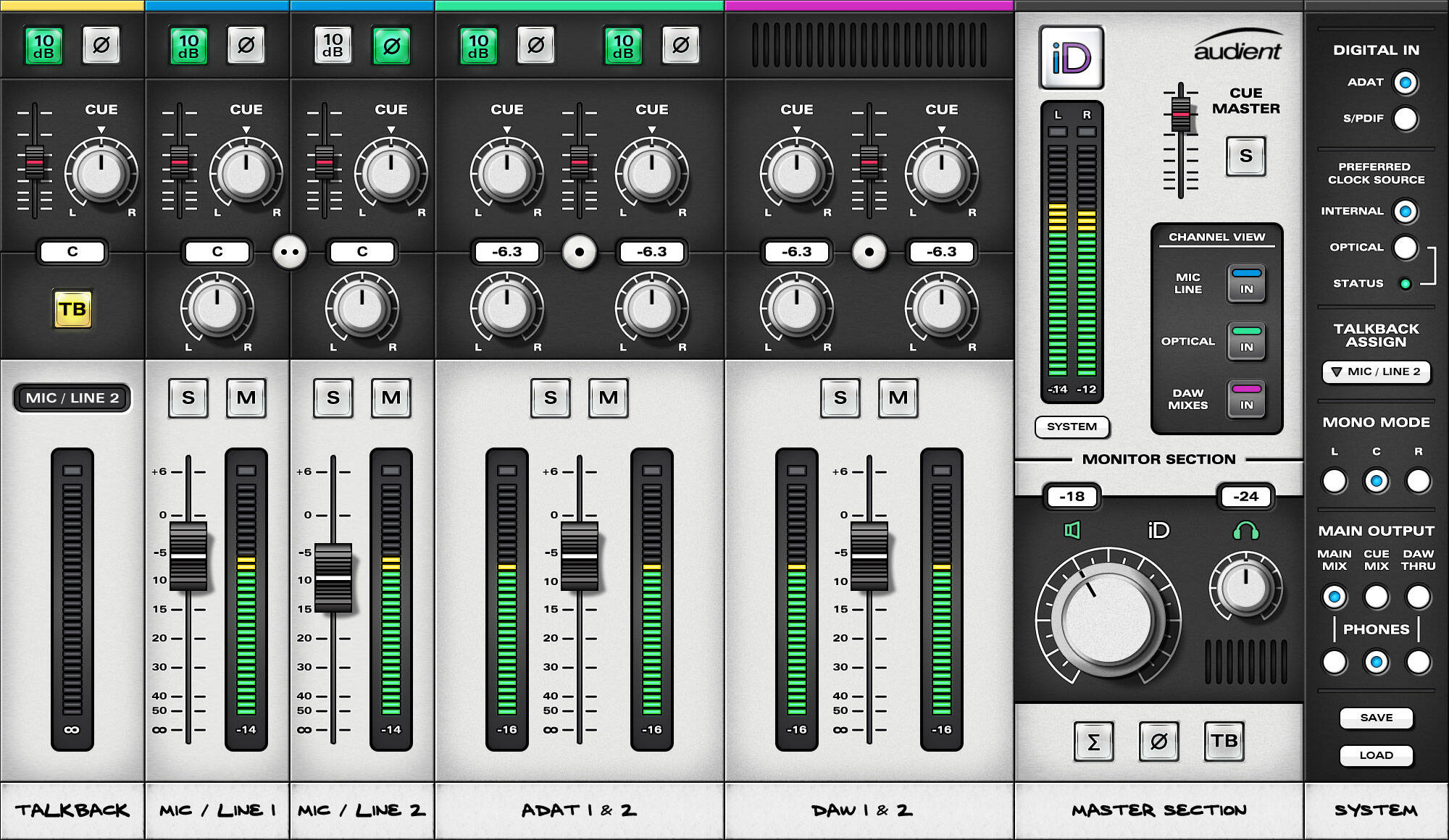Click the MIC / LINE 1 scribble strip label
The image size is (1449, 840).
tap(217, 810)
